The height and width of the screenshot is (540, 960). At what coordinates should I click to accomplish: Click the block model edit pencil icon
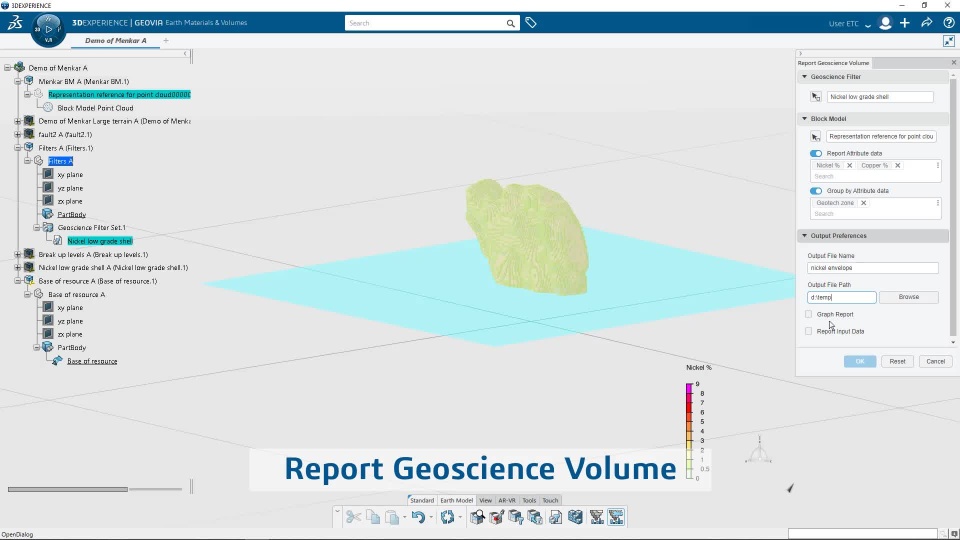pyautogui.click(x=497, y=517)
